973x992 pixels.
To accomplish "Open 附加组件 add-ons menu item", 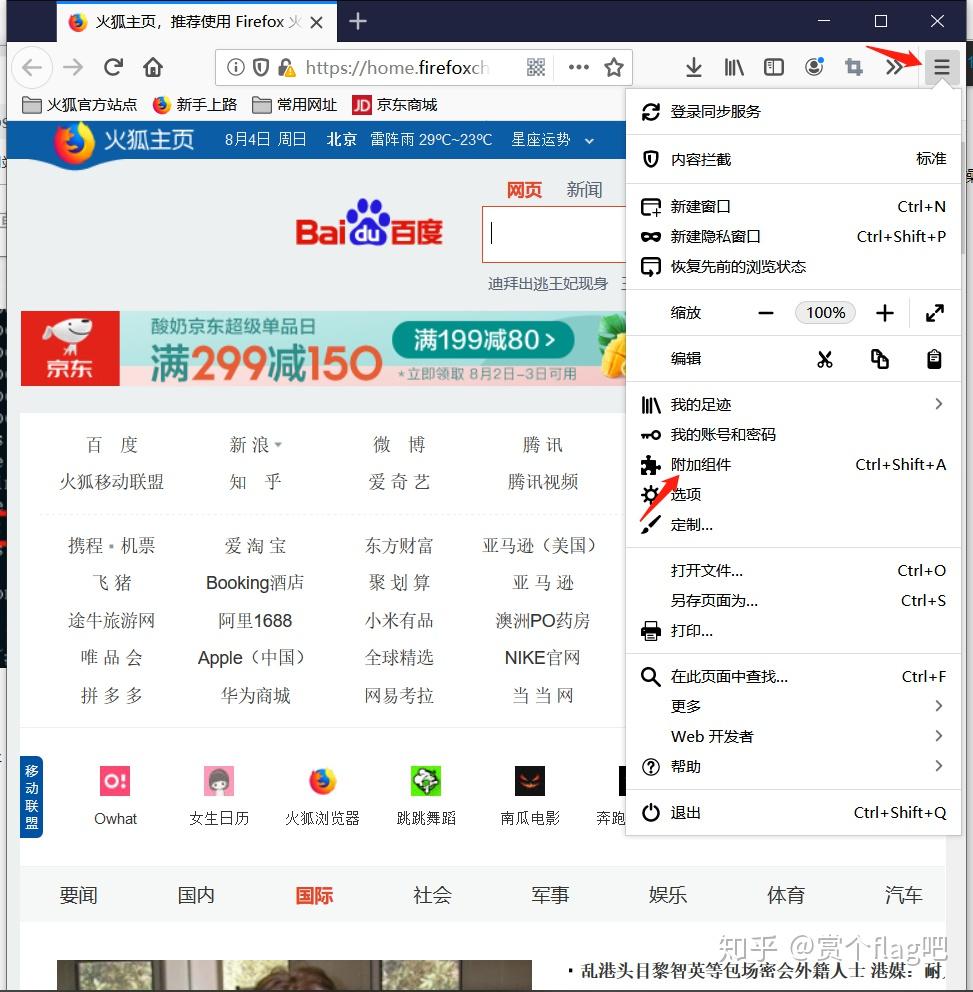I will coord(793,465).
